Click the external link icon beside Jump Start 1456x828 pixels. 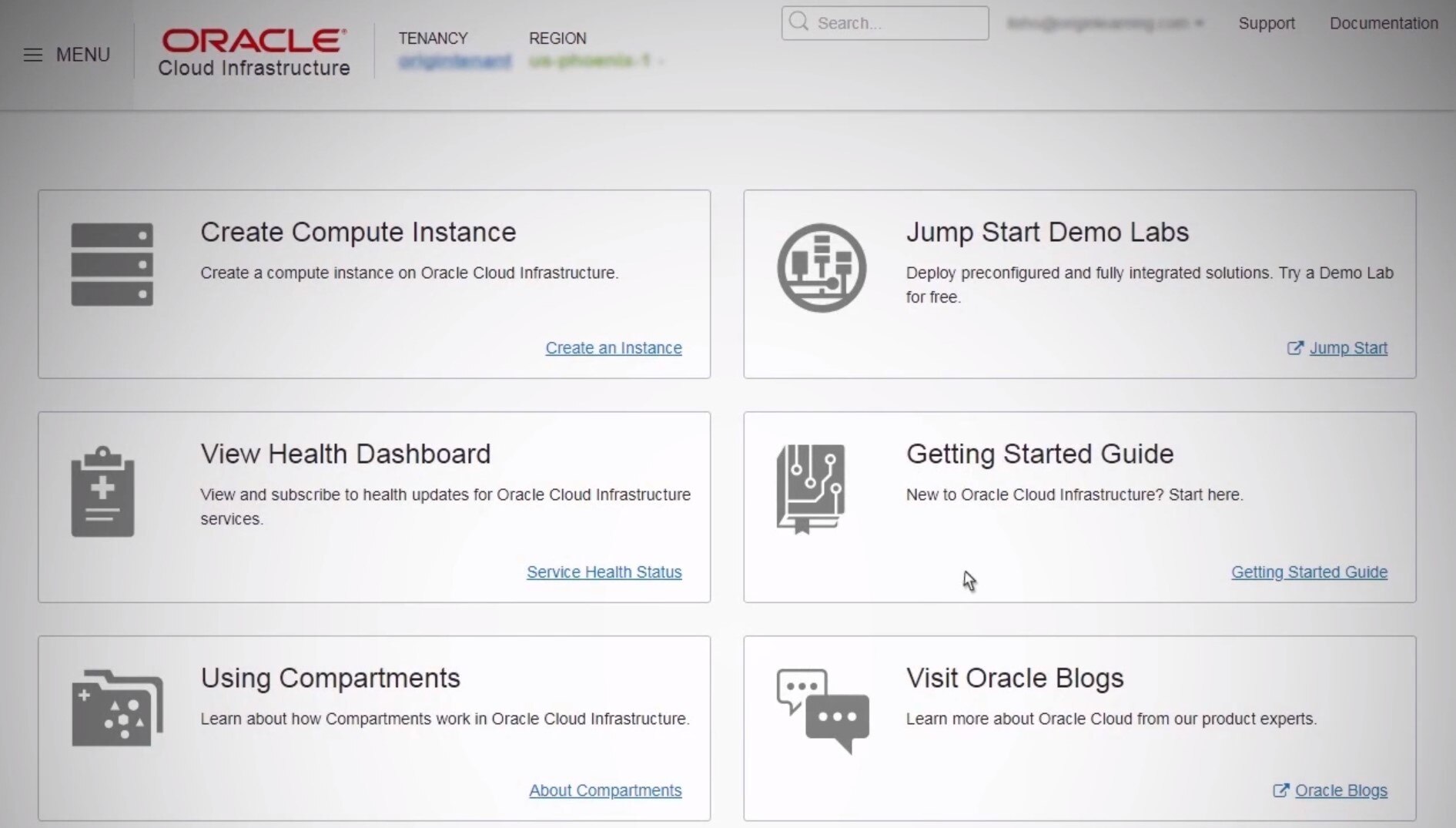1295,348
